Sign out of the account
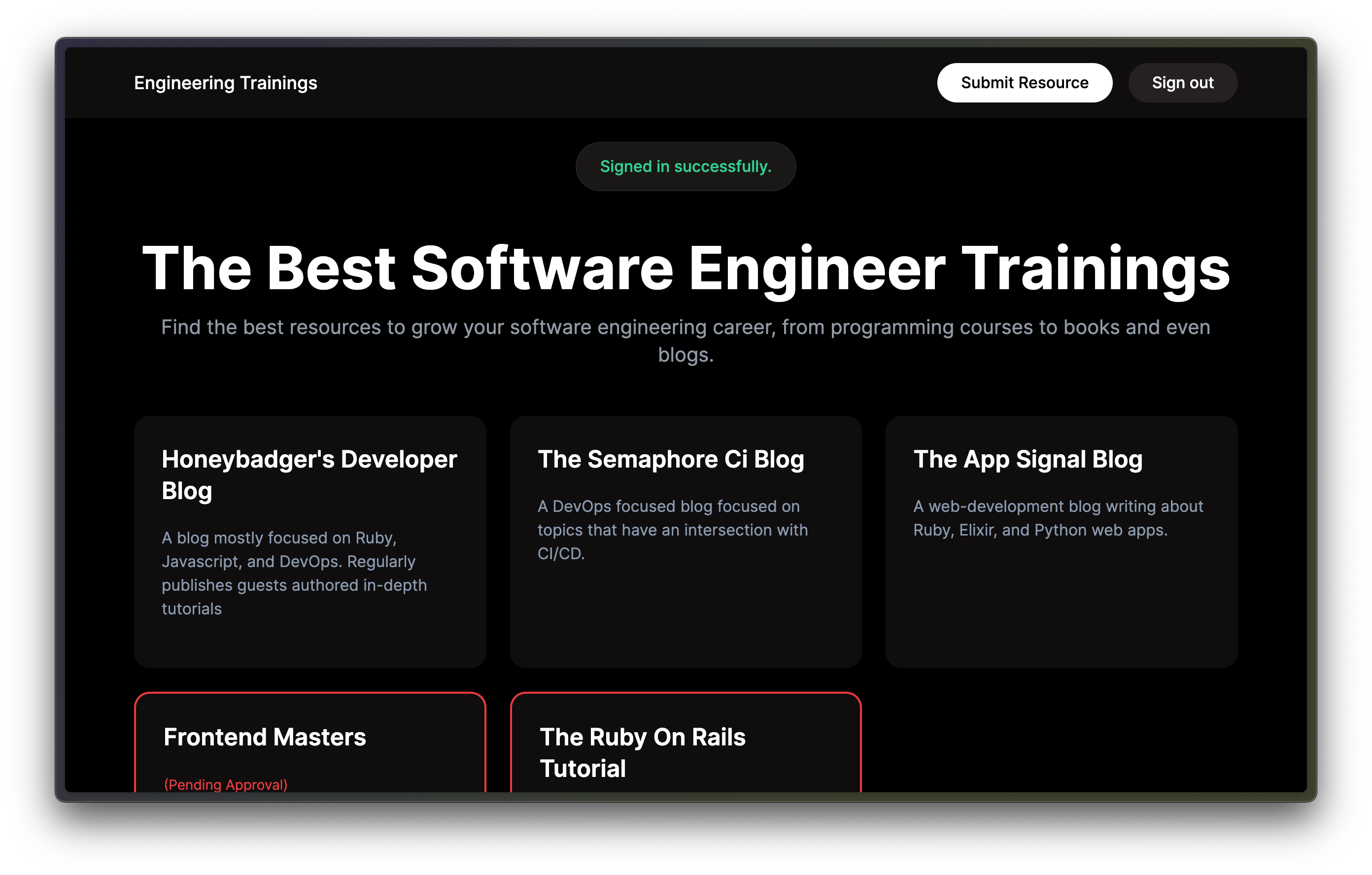The height and width of the screenshot is (875, 1372). coord(1182,83)
